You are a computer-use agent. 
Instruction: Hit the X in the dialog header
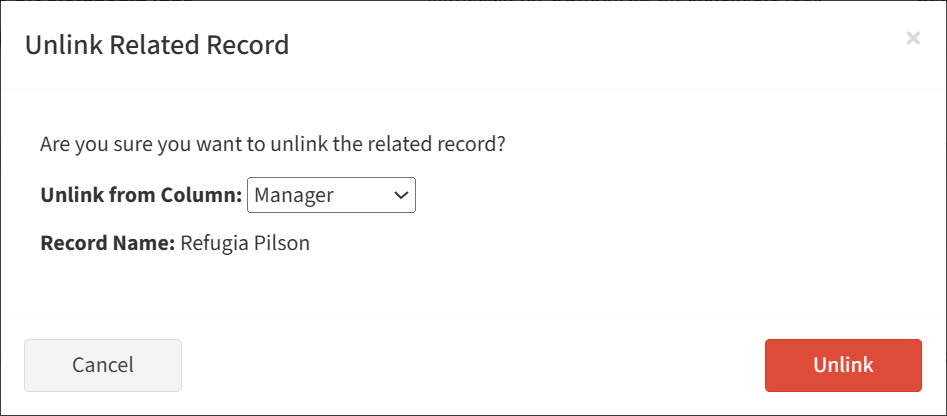(912, 39)
